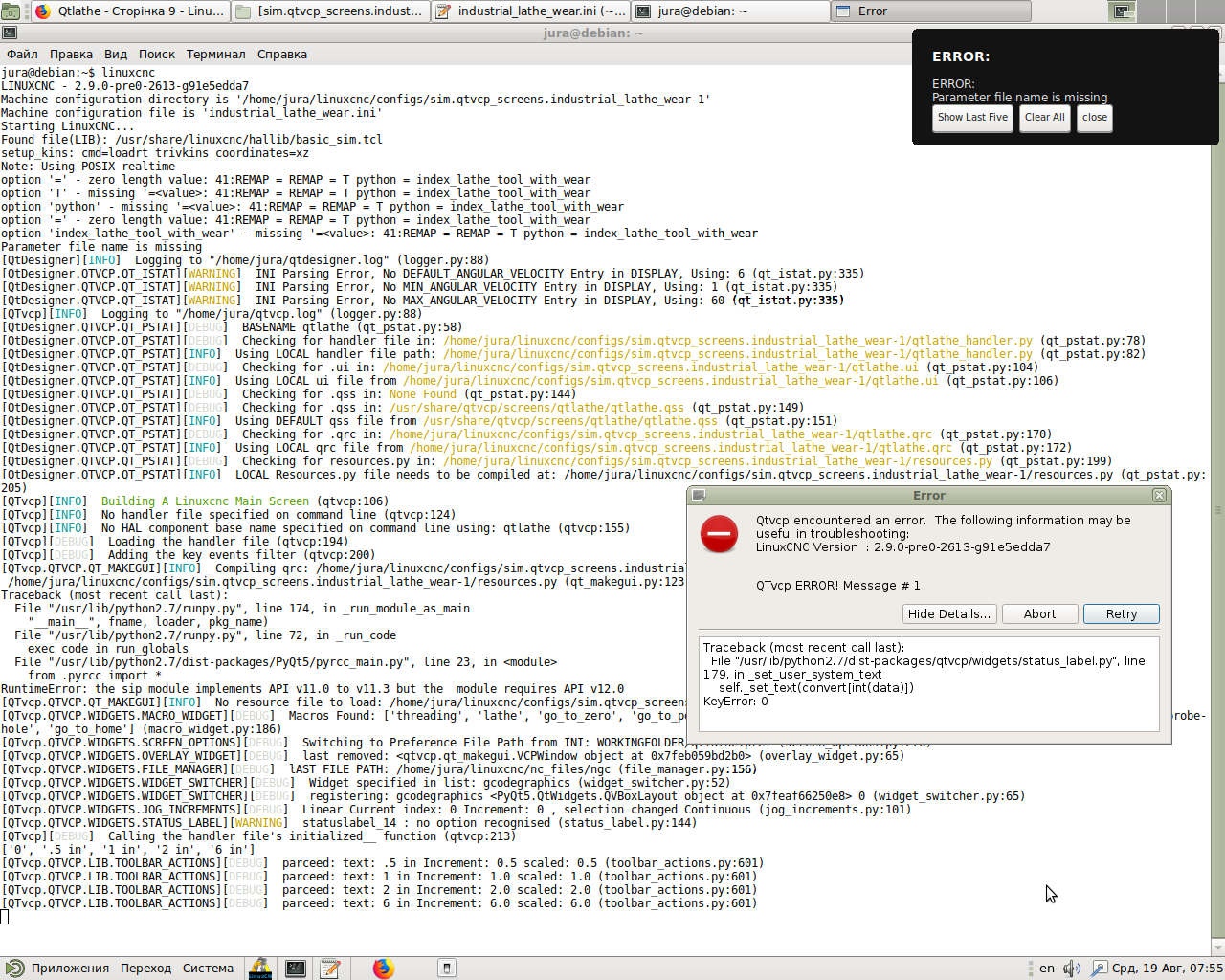Viewport: 1225px width, 980px height.
Task: Launch text editor from bottom panel icon
Action: tap(330, 969)
